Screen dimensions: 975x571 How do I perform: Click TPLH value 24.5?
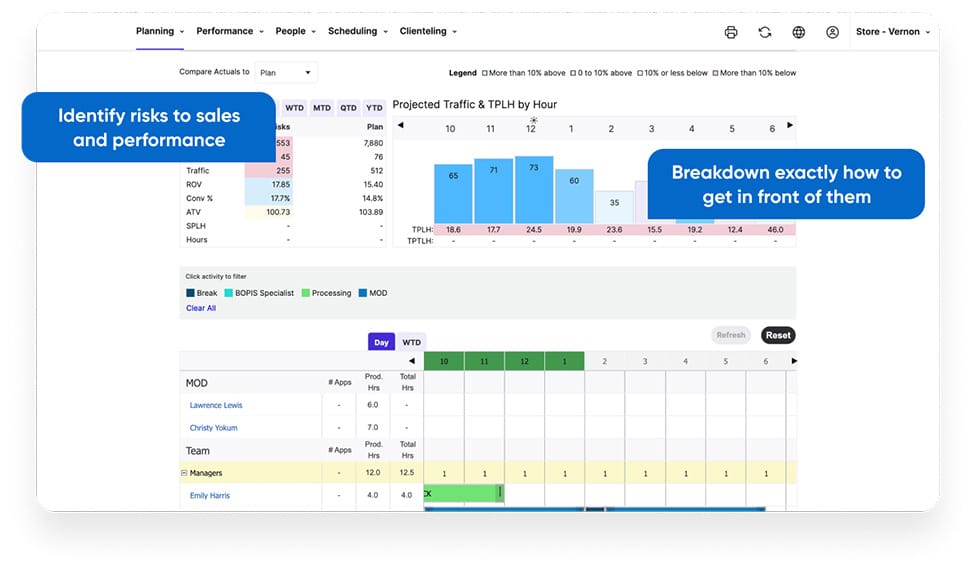[x=534, y=230]
